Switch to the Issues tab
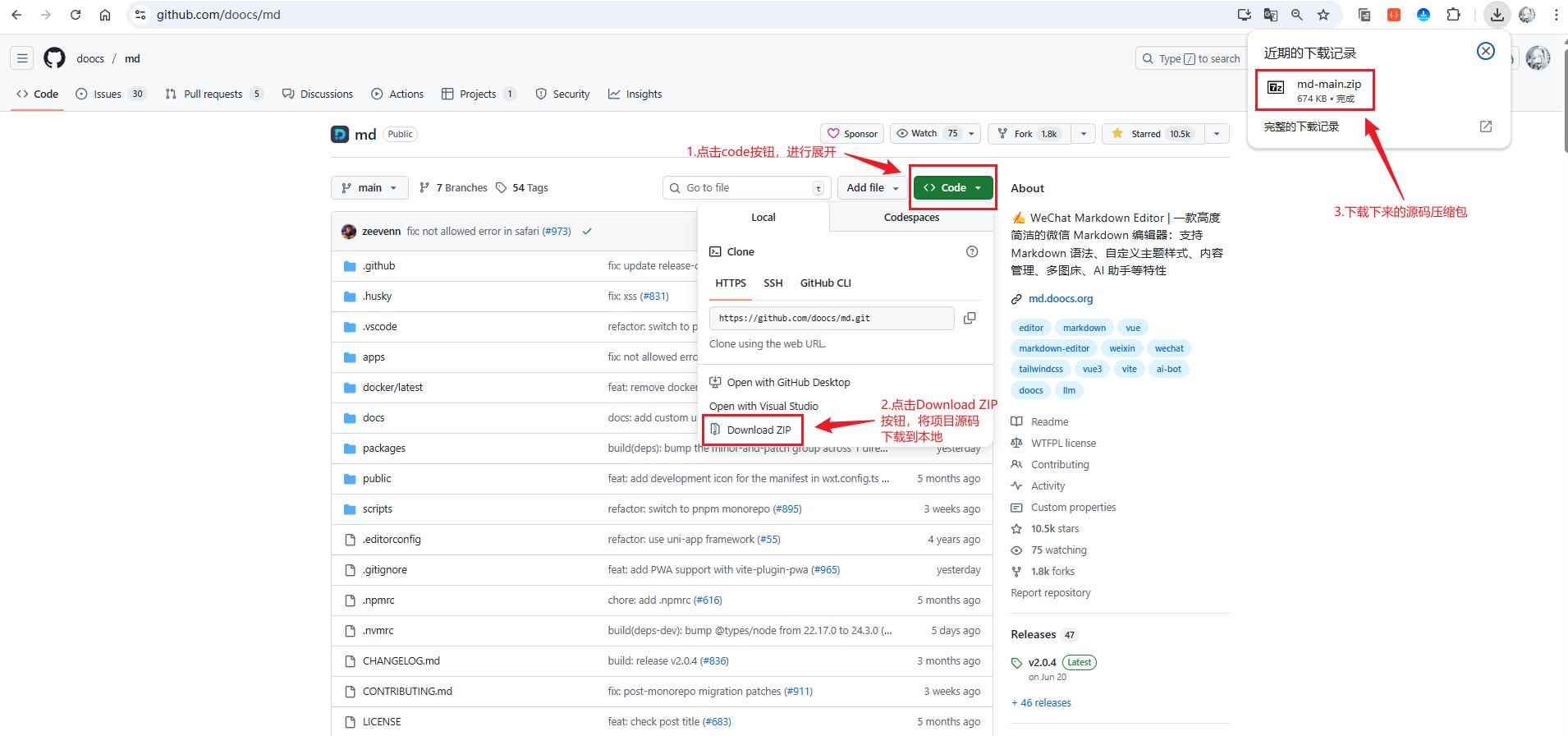Image resolution: width=1568 pixels, height=736 pixels. pyautogui.click(x=110, y=94)
